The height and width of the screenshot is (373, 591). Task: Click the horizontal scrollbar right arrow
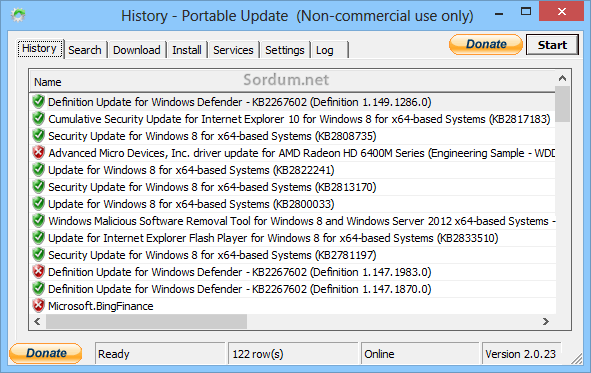coord(545,321)
